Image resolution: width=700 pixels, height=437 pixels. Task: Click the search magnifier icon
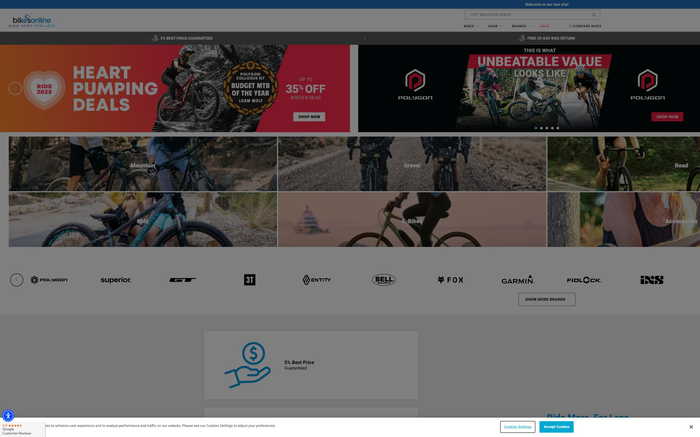(x=594, y=14)
